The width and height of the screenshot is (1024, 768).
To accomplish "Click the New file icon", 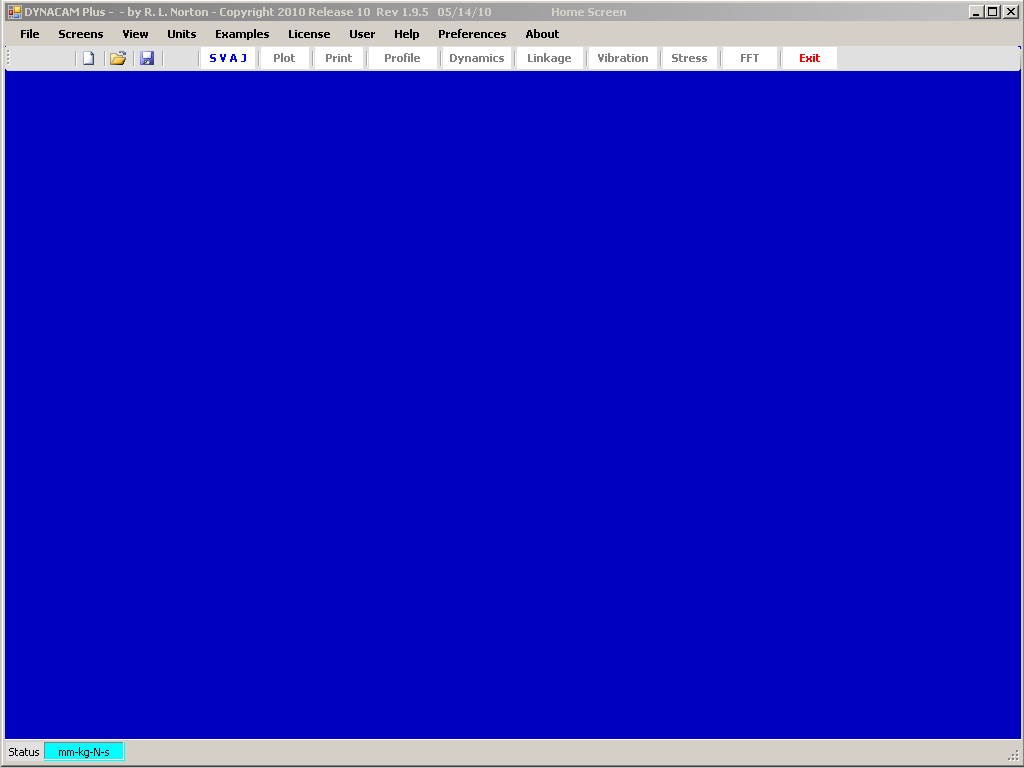I will coord(89,58).
